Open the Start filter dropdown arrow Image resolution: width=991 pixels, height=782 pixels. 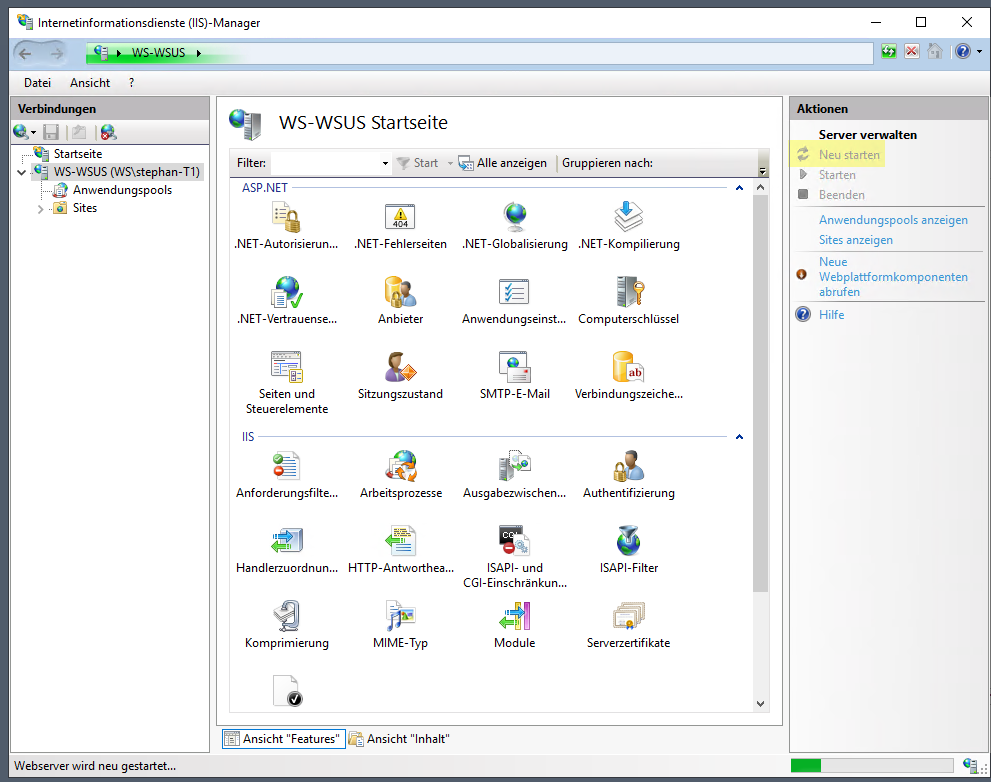[450, 163]
